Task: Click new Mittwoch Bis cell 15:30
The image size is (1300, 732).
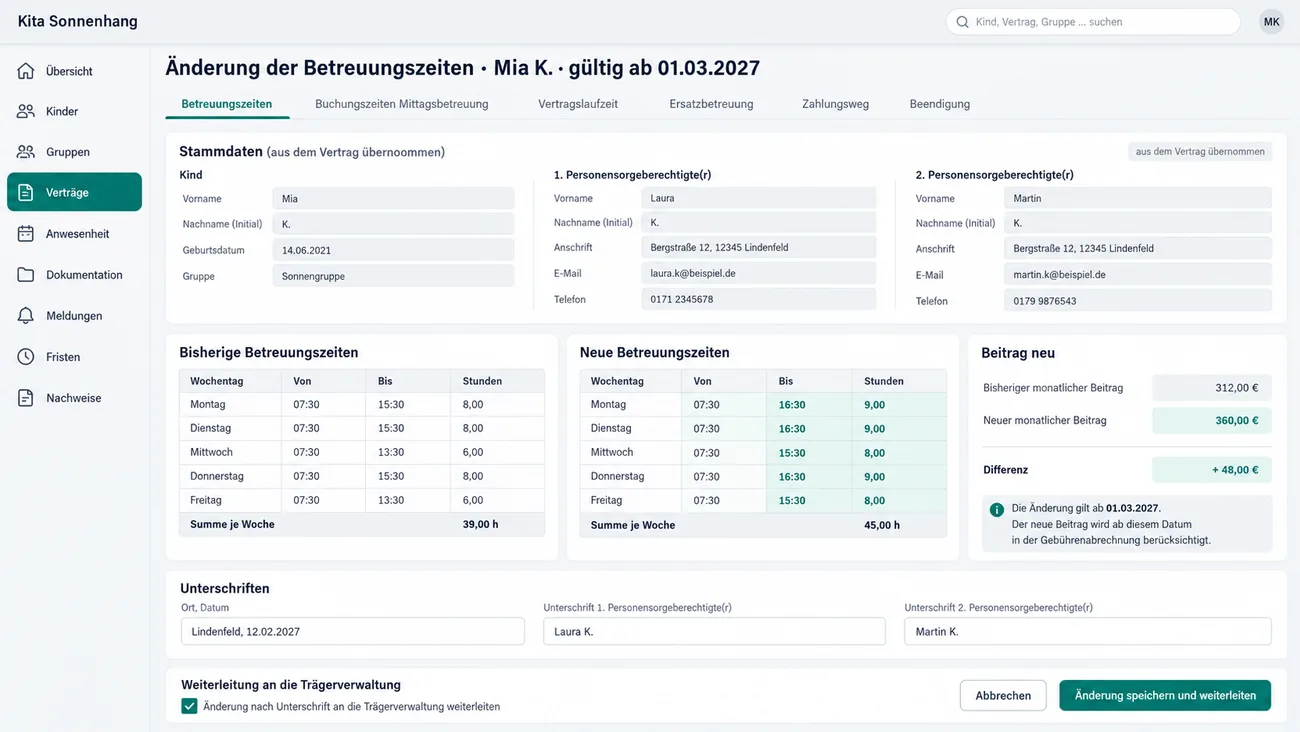Action: (x=809, y=453)
